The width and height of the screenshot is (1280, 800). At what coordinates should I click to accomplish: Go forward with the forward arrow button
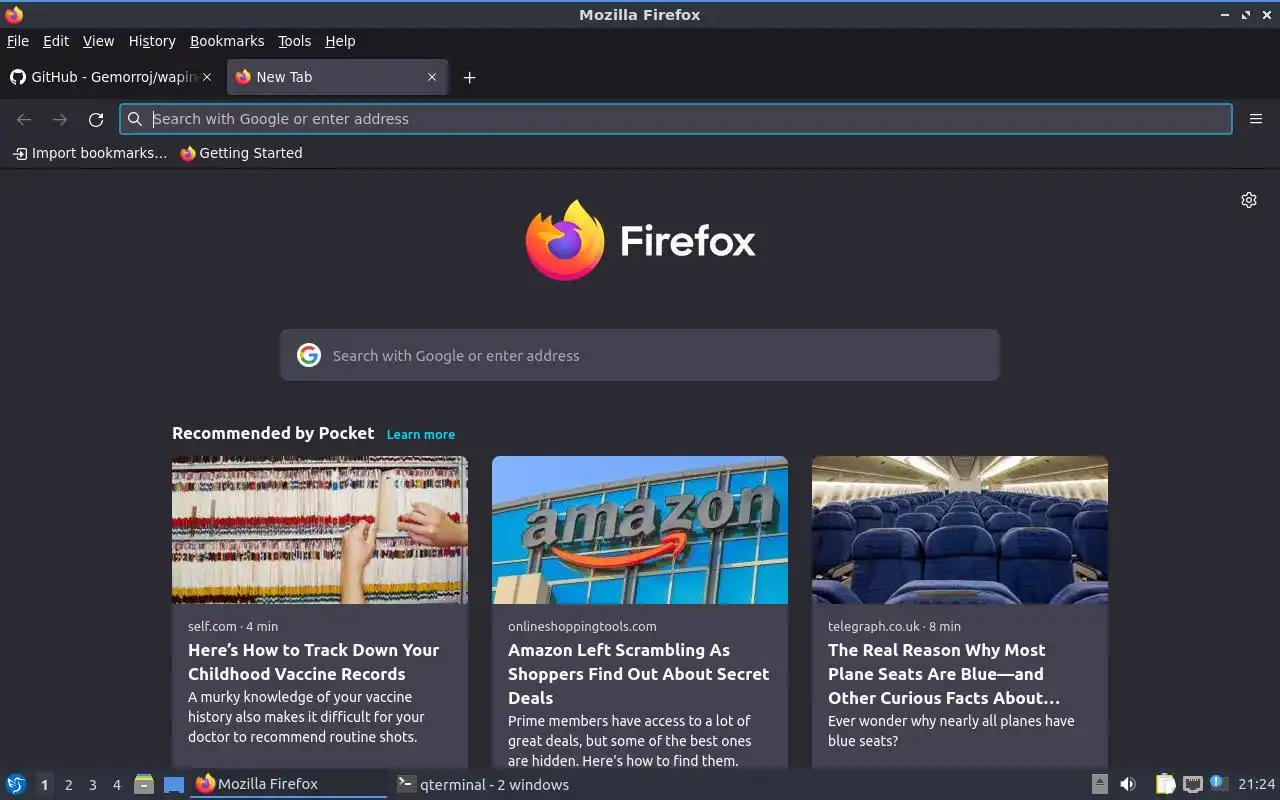(60, 119)
